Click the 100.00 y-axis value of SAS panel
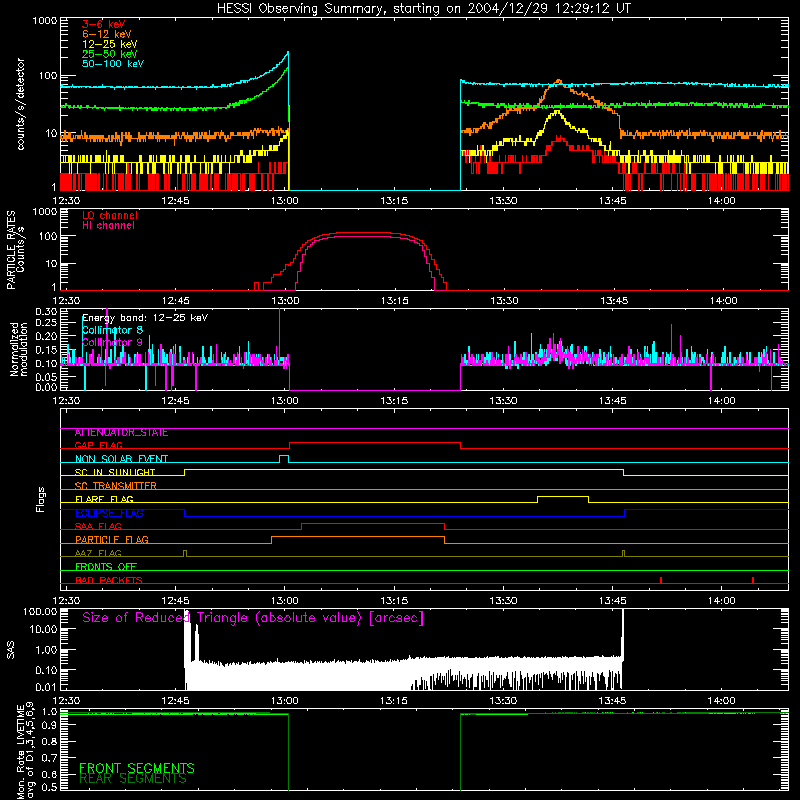 [40, 612]
